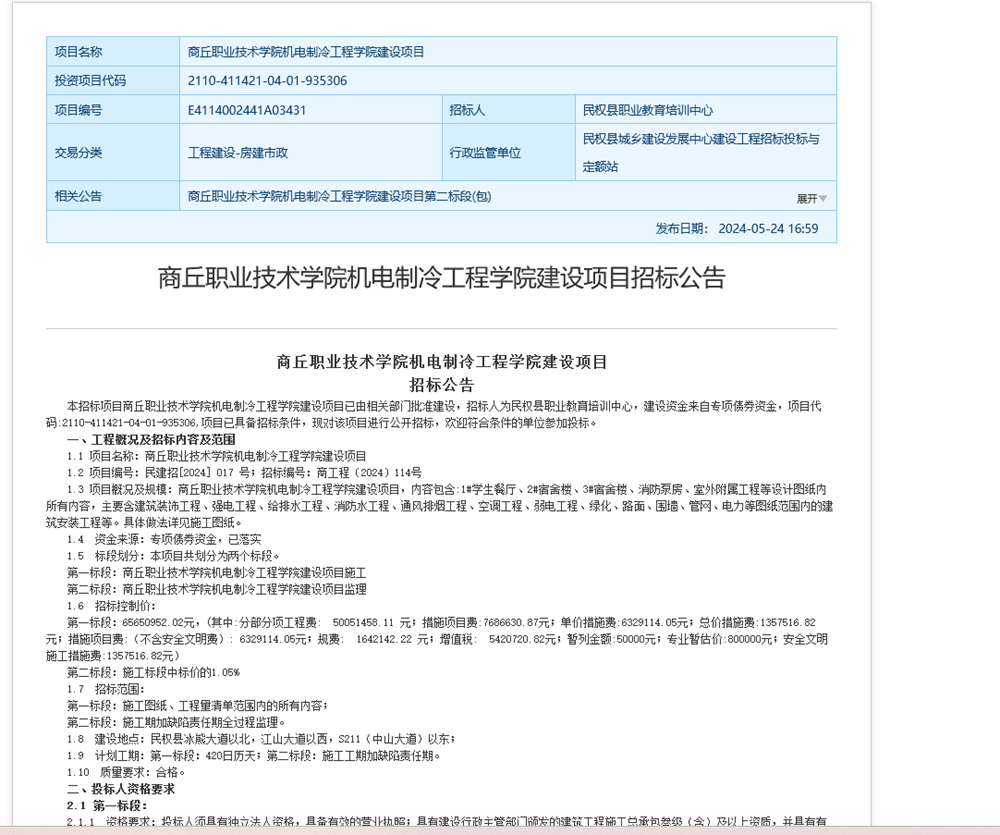Click line 1.5 标段划分

[x=173, y=556]
